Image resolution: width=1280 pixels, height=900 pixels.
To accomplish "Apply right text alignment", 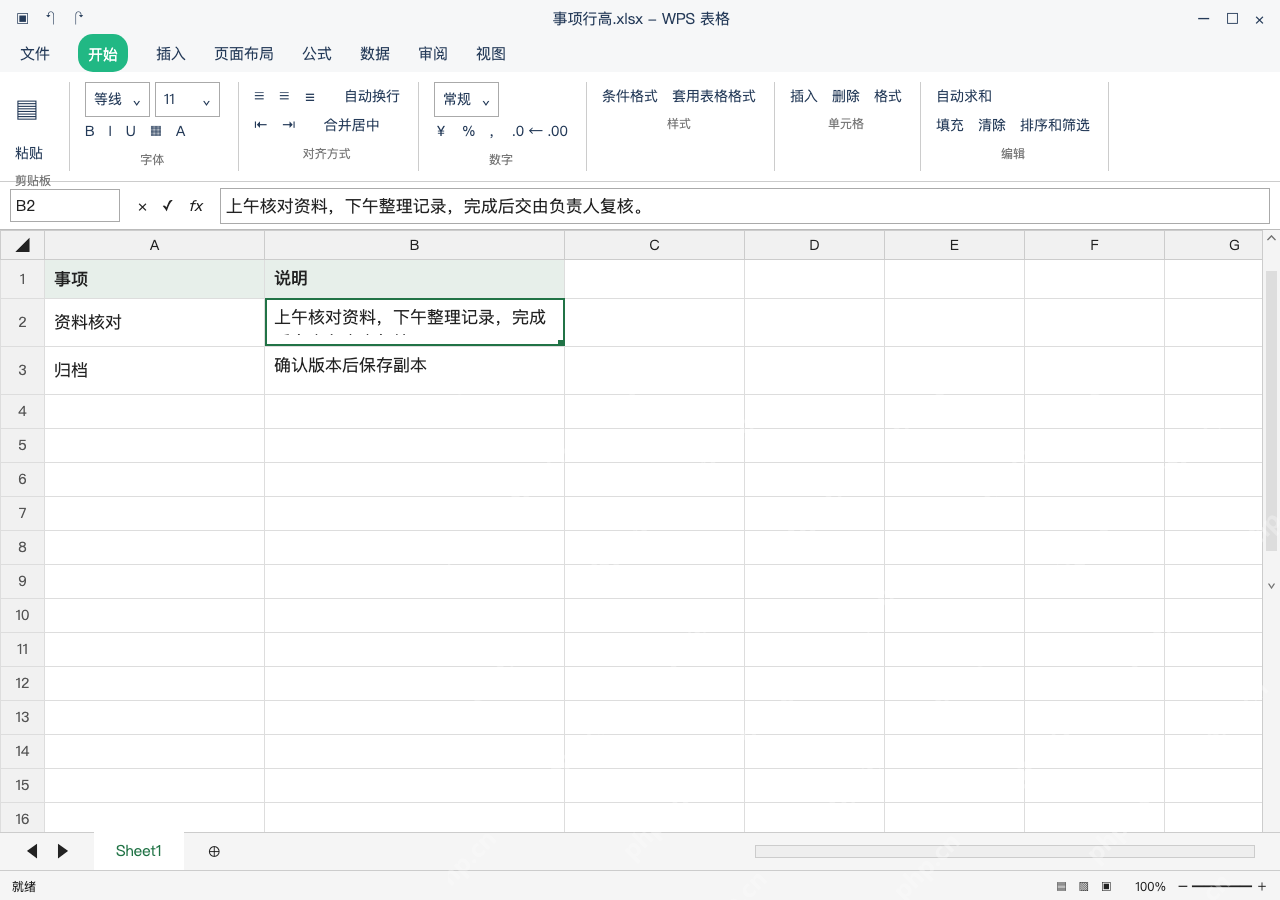I will (x=310, y=96).
